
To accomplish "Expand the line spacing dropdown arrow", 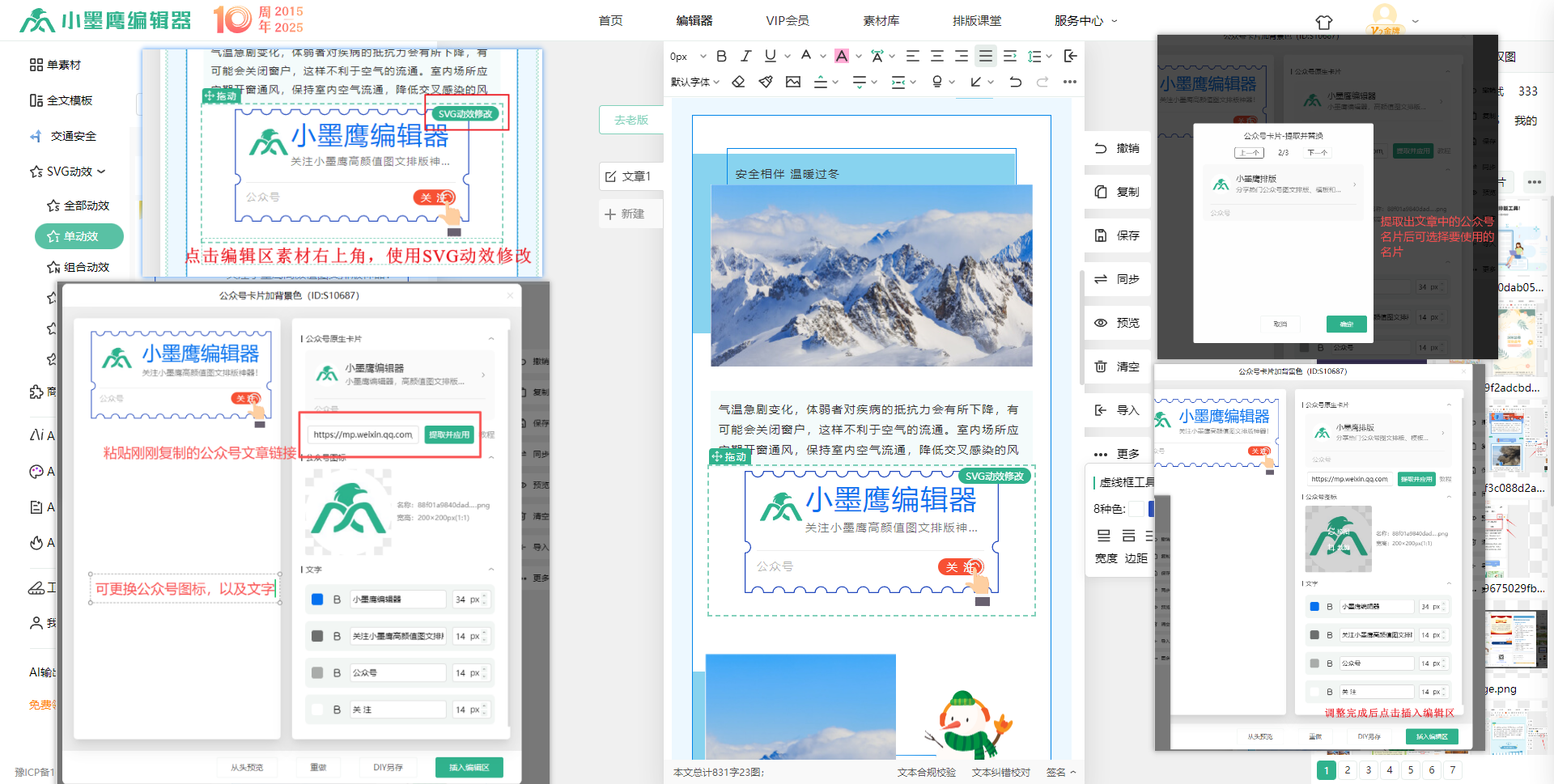I will pyautogui.click(x=1049, y=56).
